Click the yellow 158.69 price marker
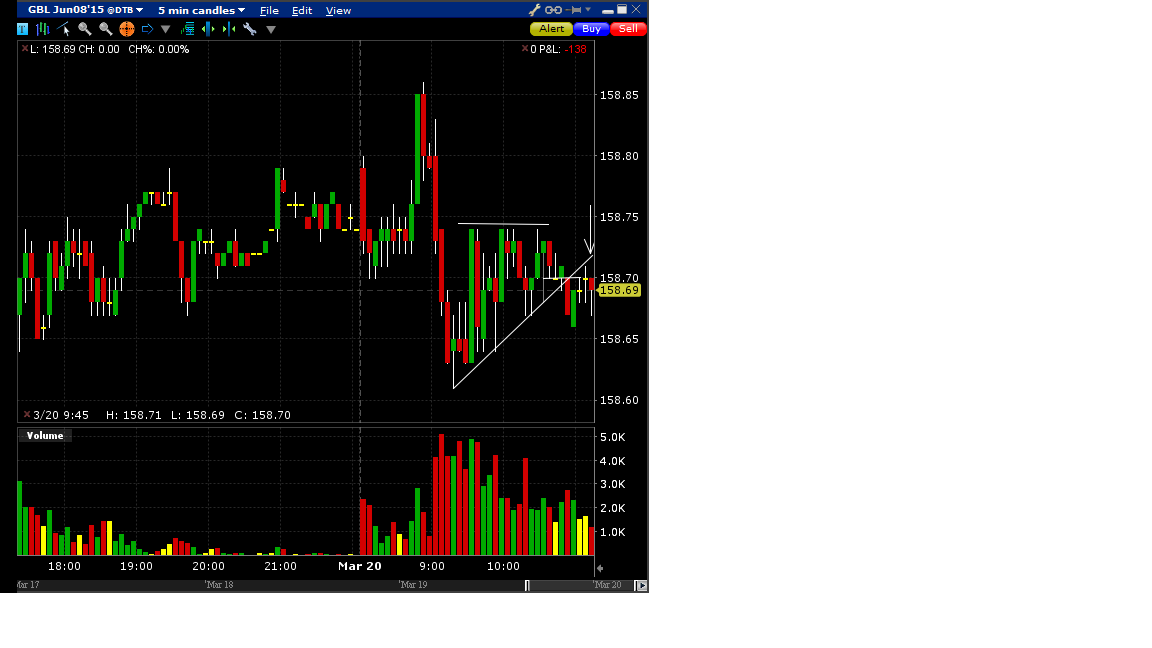 tap(619, 290)
